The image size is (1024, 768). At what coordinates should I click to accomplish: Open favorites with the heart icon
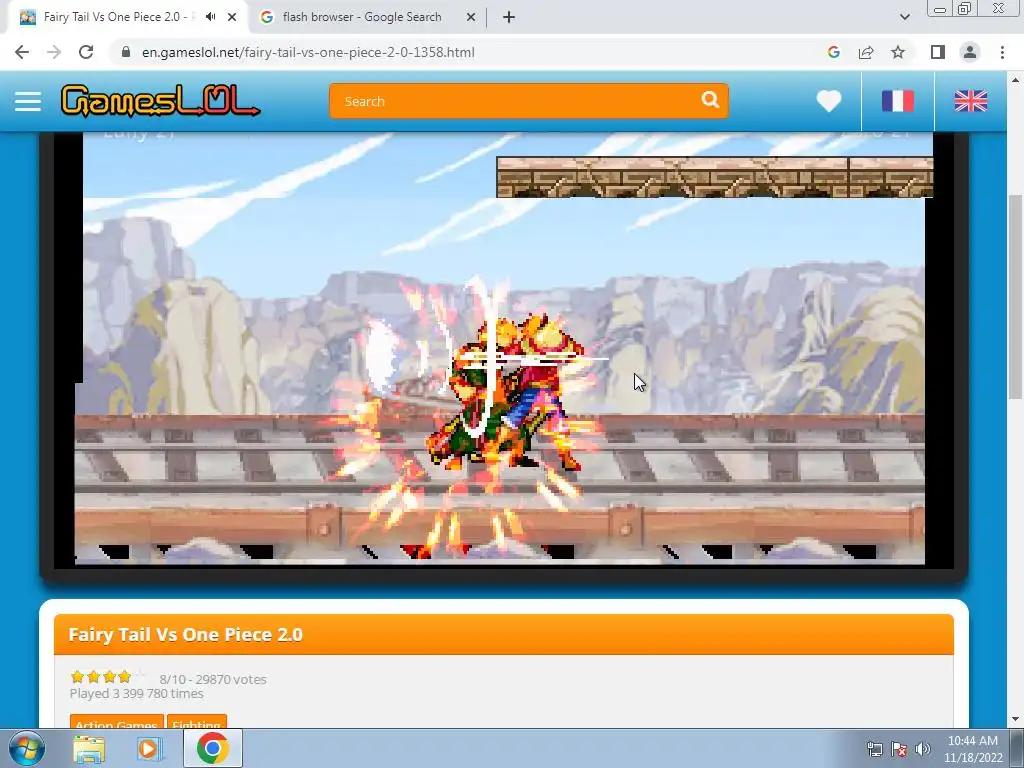[x=829, y=101]
